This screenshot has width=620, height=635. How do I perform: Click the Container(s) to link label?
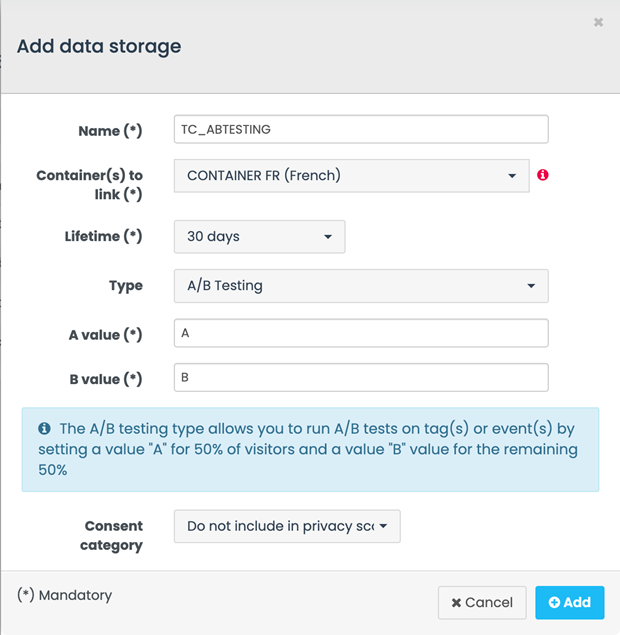point(90,185)
